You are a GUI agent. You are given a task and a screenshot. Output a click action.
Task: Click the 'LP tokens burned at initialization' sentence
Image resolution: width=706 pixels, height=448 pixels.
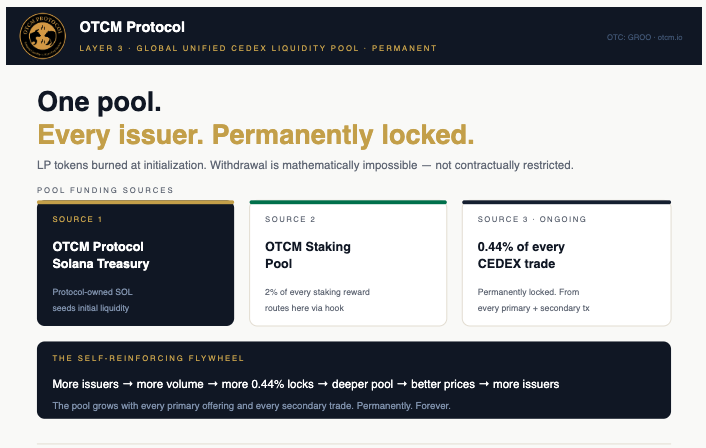pos(305,165)
